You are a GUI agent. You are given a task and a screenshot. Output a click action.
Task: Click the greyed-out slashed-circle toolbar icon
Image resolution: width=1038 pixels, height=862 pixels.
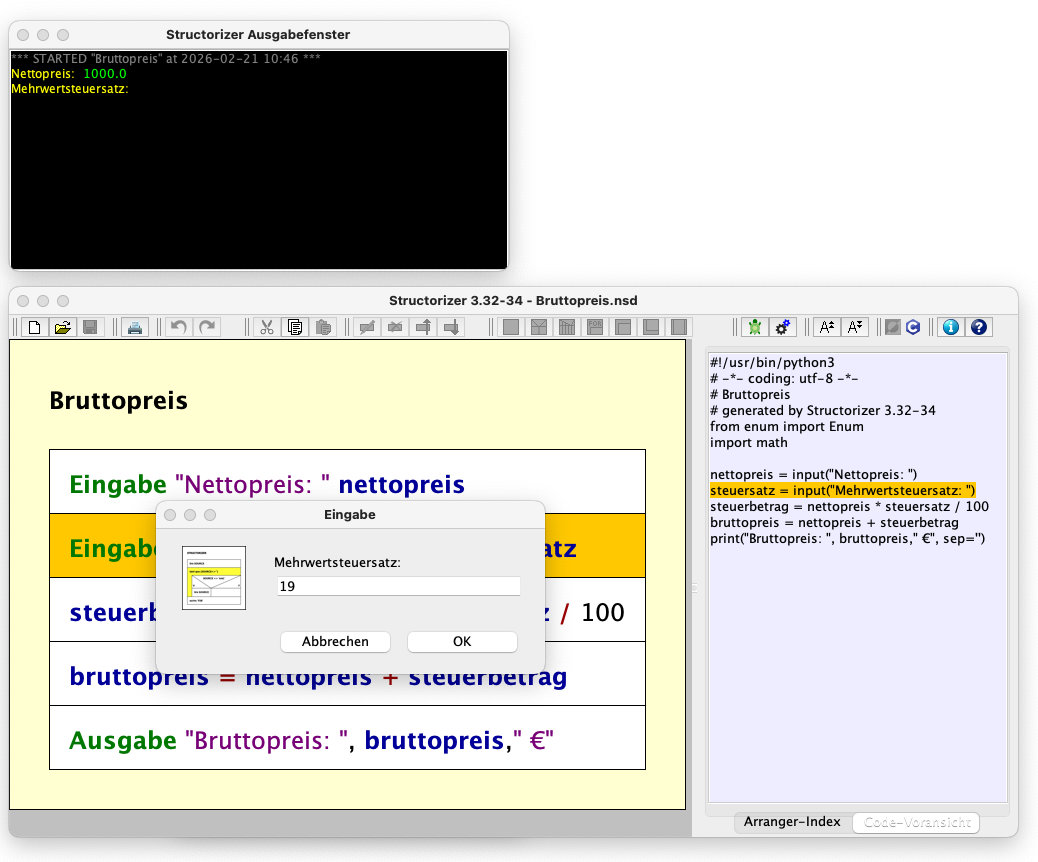click(x=893, y=327)
